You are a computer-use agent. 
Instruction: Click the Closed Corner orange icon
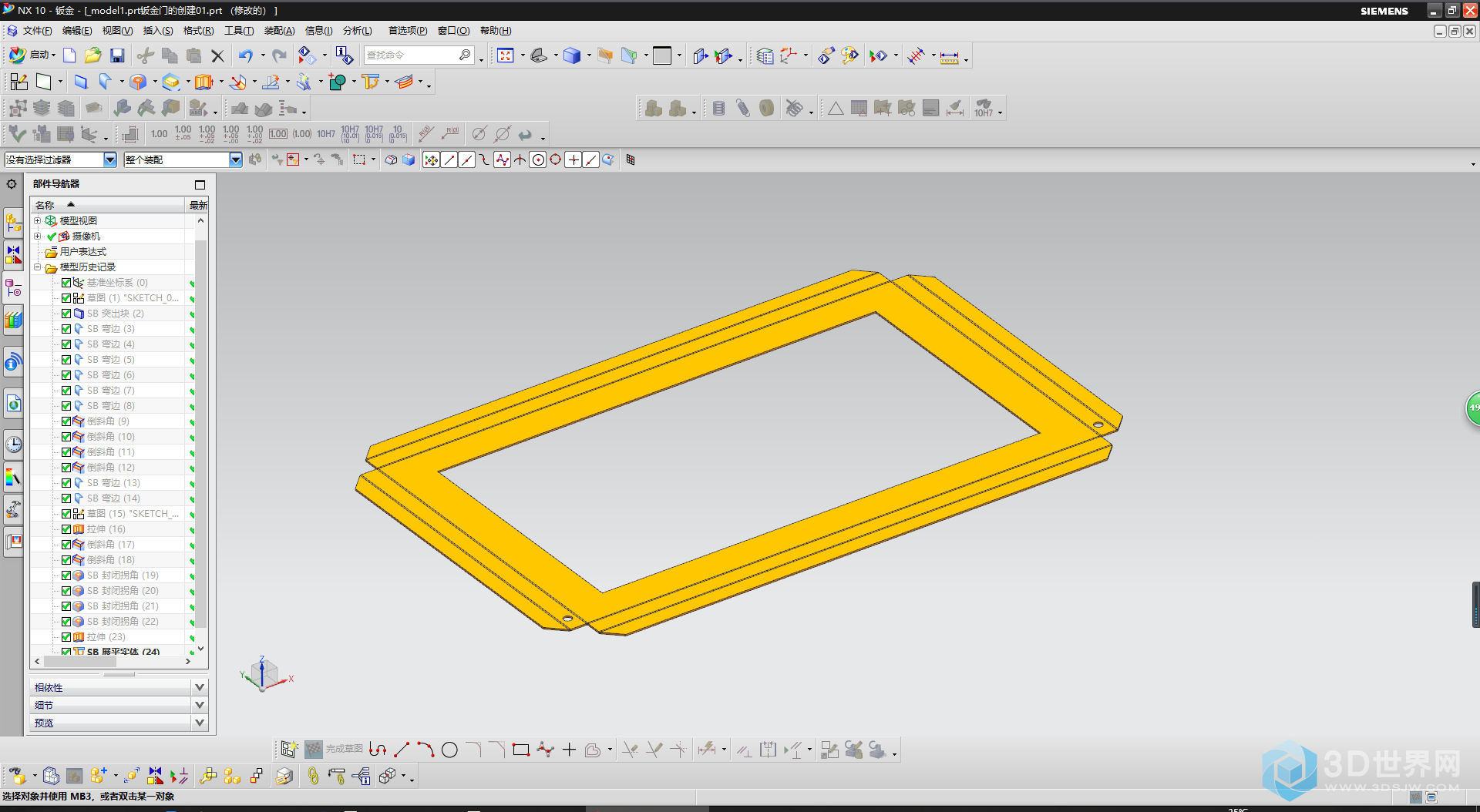[138, 82]
